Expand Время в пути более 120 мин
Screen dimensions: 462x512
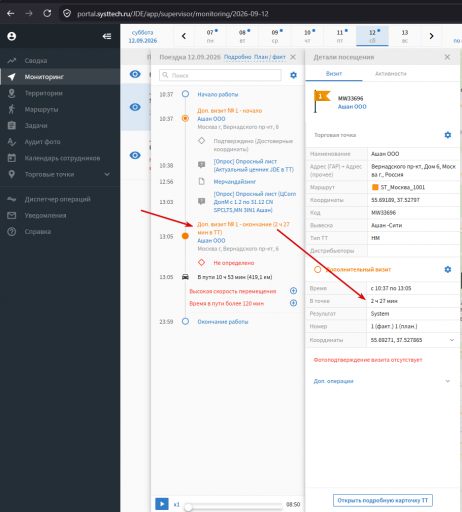point(293,303)
